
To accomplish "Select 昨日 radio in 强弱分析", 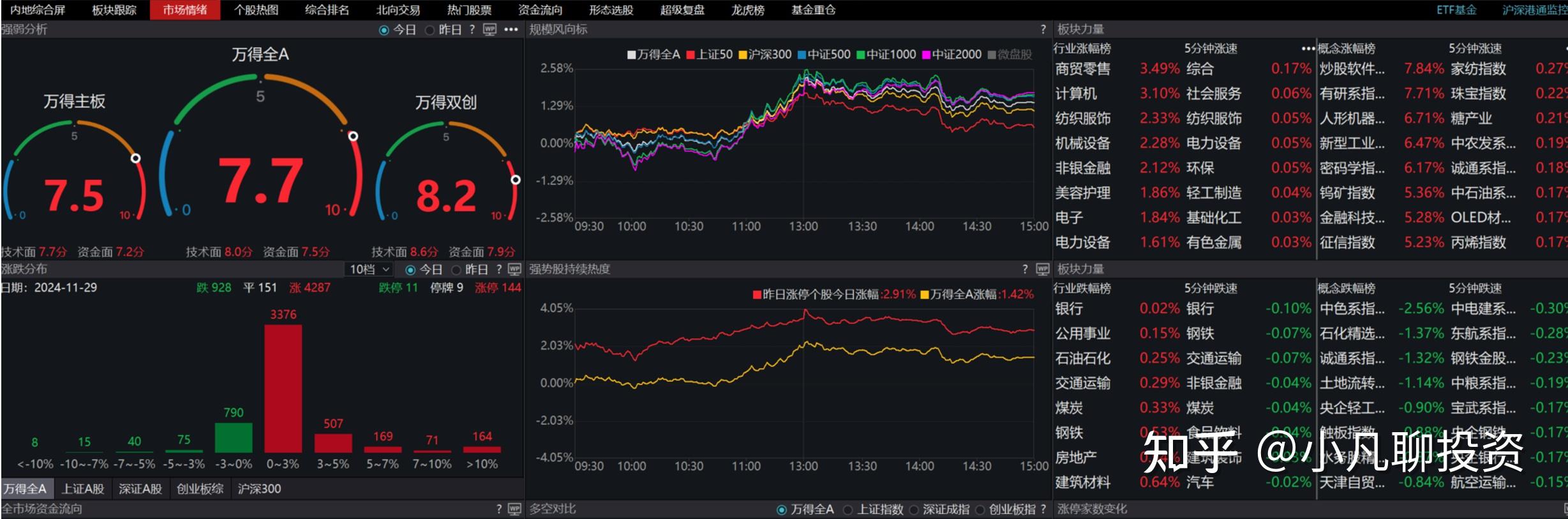I will coord(430,30).
